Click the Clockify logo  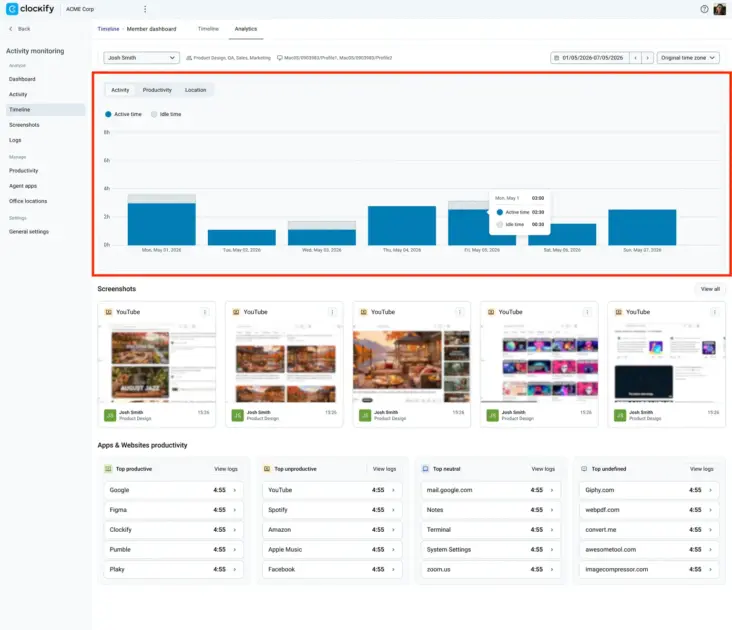30,9
